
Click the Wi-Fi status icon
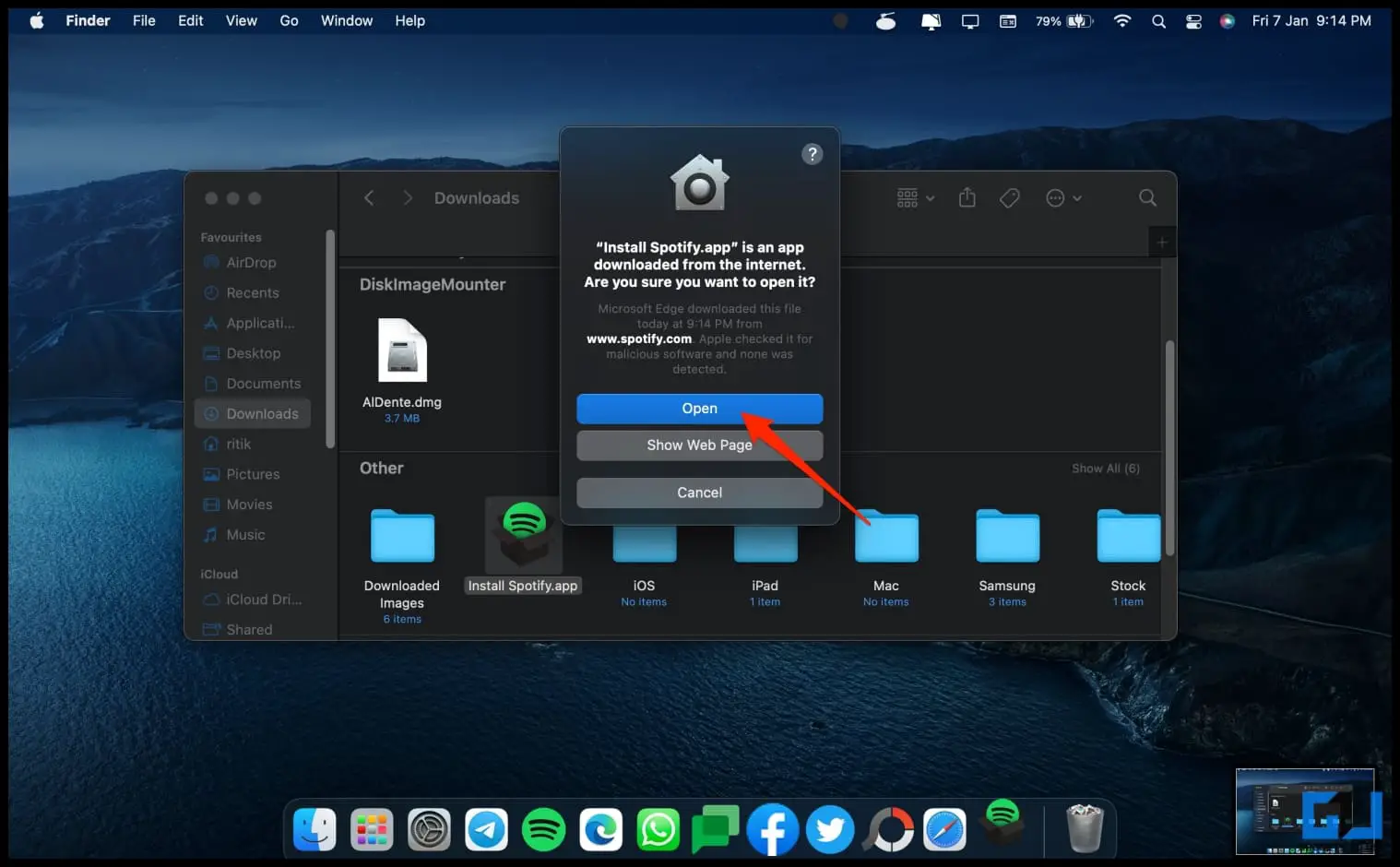tap(1122, 21)
